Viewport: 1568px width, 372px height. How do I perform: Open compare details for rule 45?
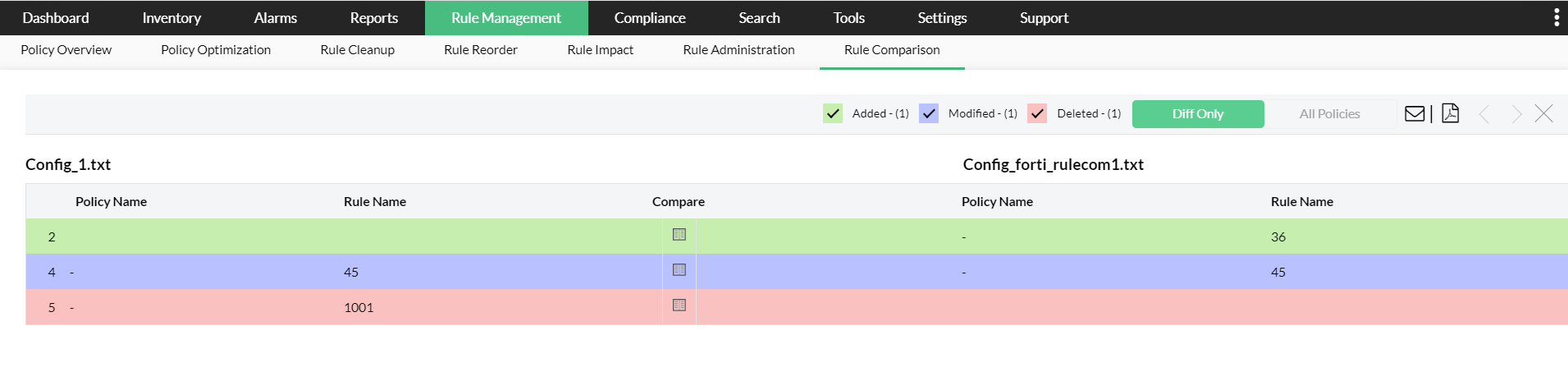679,270
